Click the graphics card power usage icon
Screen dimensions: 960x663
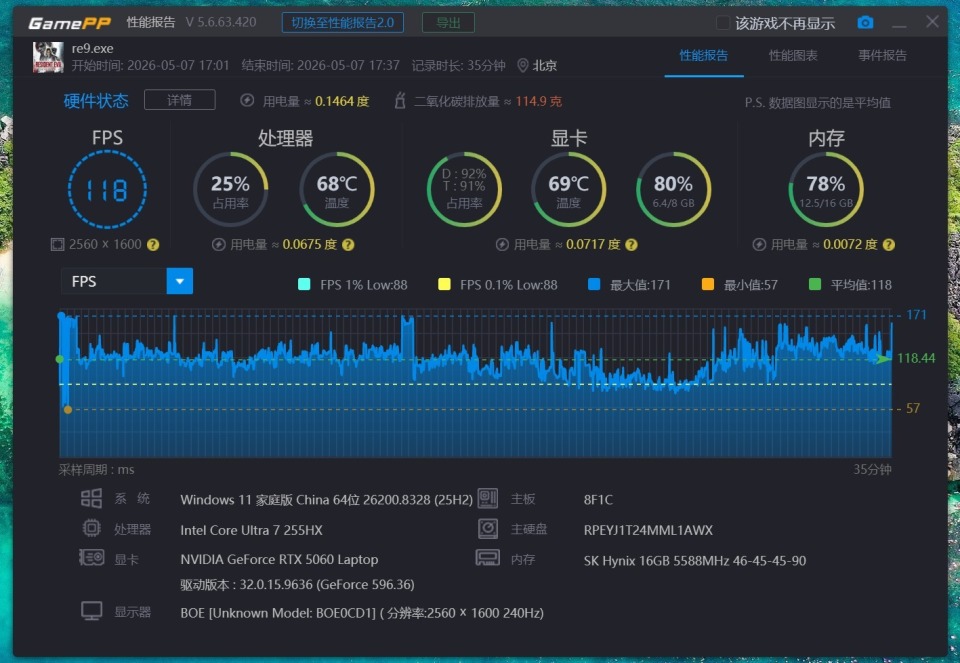[502, 245]
